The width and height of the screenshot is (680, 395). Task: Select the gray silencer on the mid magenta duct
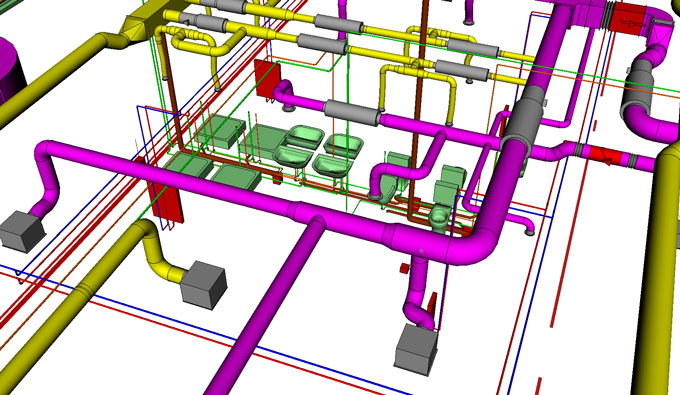coord(352,113)
